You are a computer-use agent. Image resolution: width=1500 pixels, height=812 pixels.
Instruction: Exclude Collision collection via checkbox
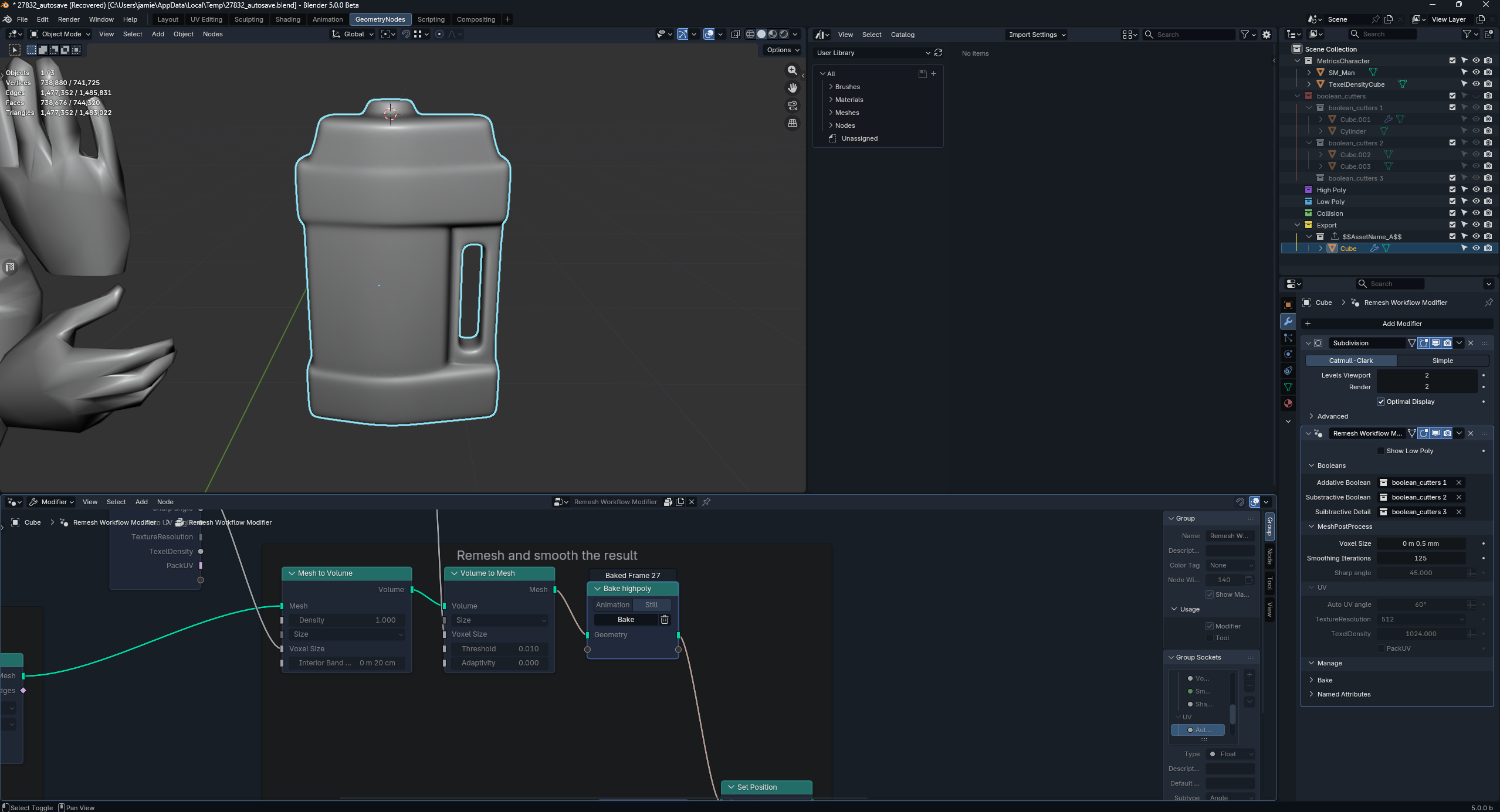[x=1452, y=213]
